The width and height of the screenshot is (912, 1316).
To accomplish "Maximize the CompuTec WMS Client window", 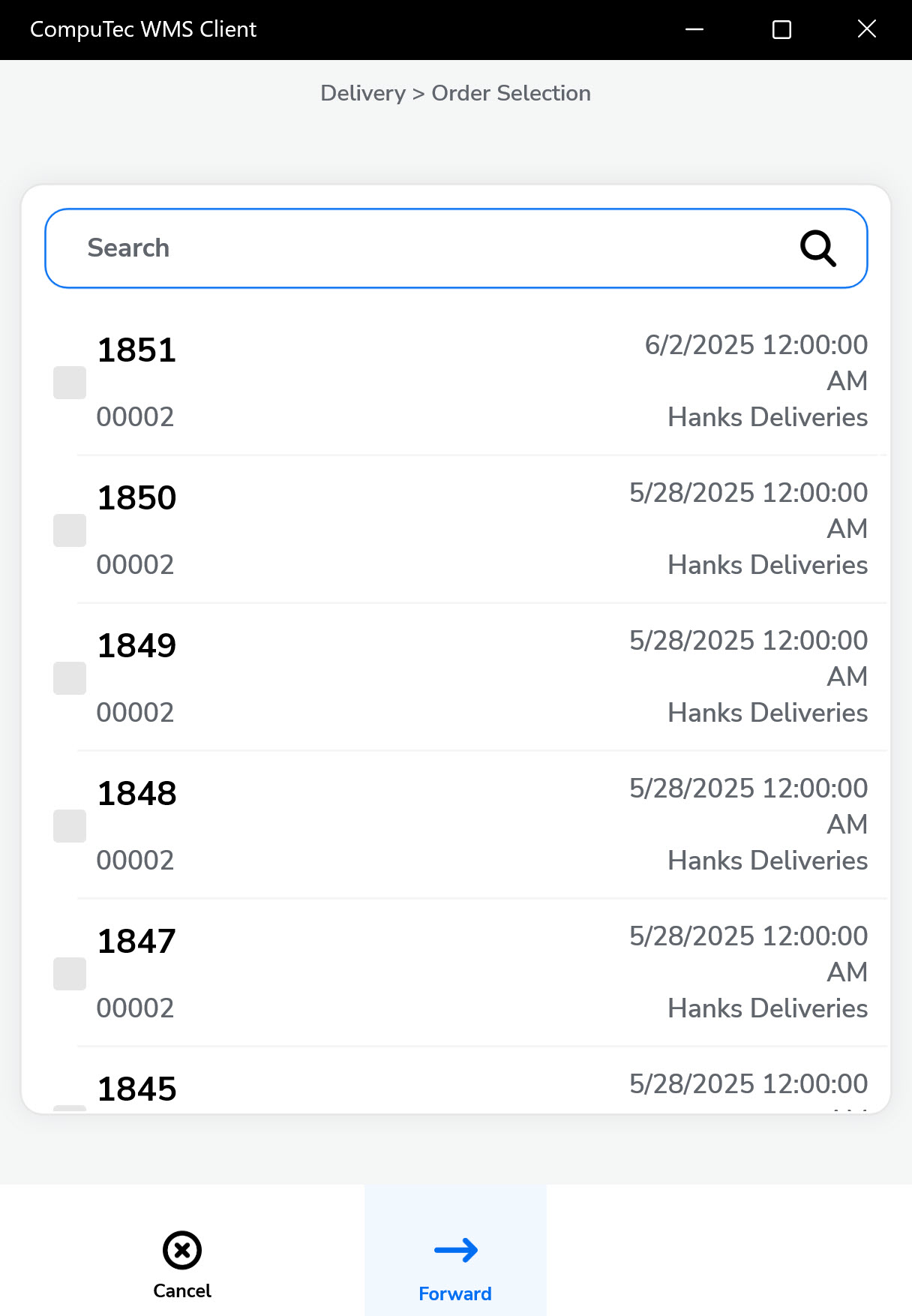I will click(x=781, y=29).
